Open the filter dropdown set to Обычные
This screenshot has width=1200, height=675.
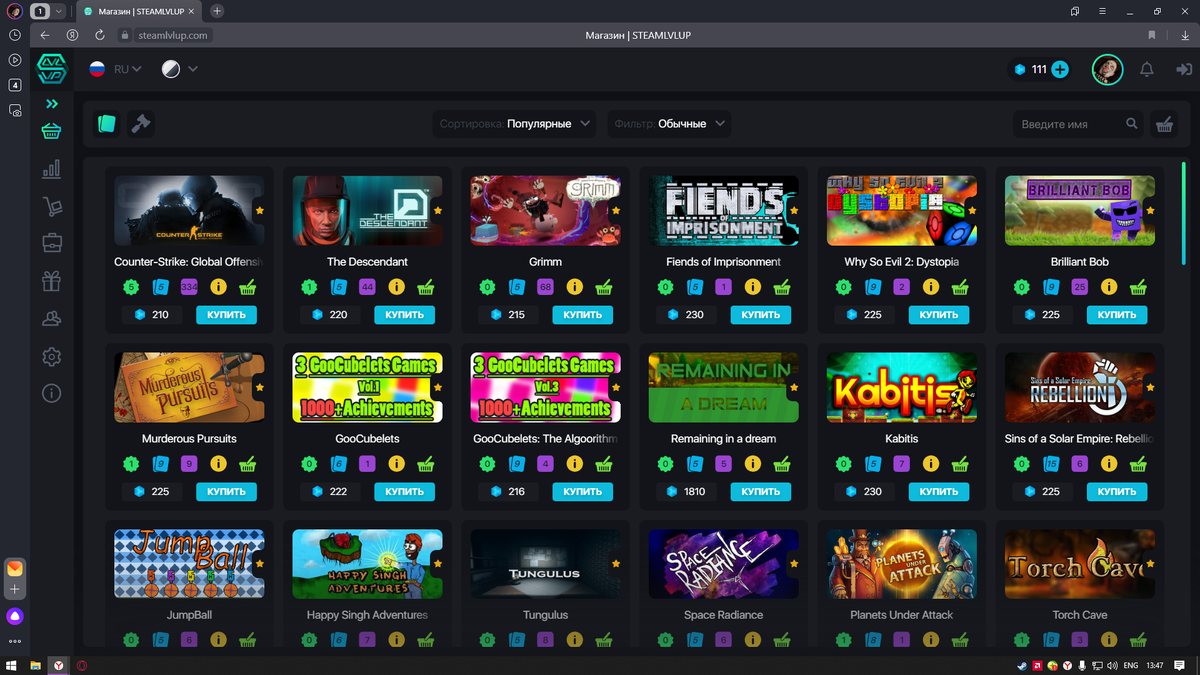(669, 124)
